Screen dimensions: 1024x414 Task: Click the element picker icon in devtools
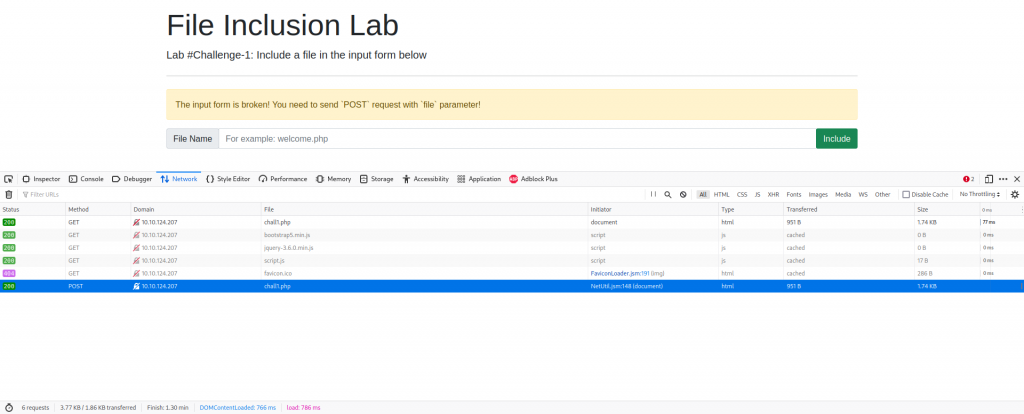[x=9, y=179]
